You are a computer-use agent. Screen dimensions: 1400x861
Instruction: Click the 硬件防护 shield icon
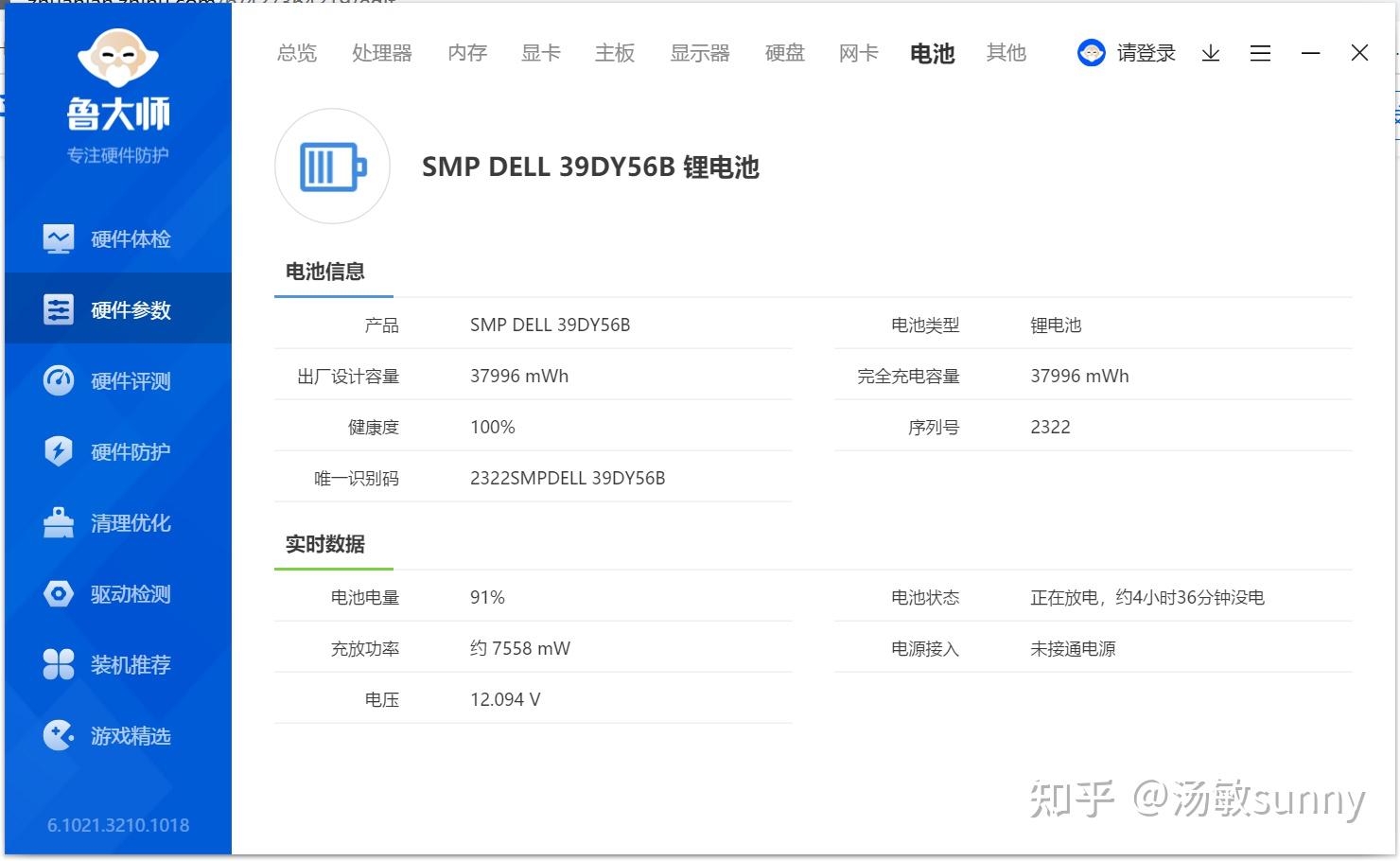point(58,451)
